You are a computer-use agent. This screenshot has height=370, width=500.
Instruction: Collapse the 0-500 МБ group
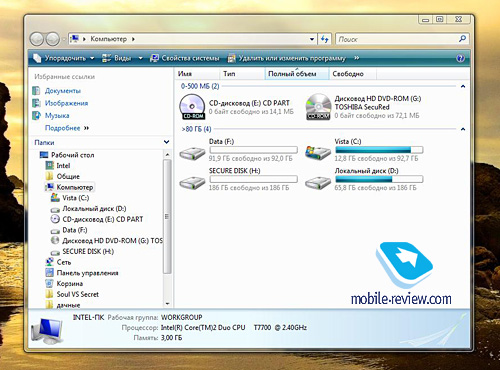click(463, 86)
